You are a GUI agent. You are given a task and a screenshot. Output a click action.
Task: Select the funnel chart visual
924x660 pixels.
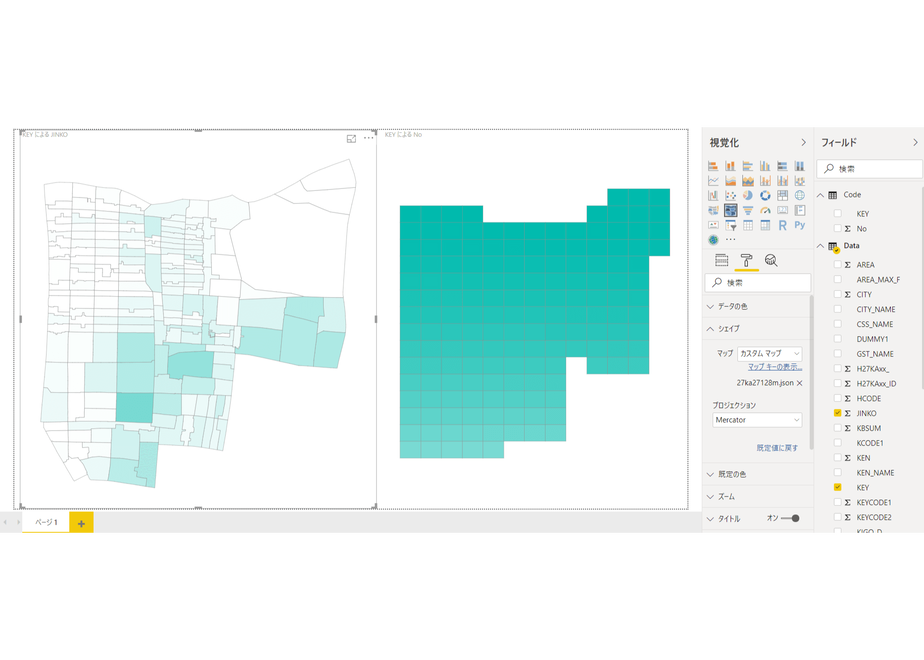click(x=748, y=210)
